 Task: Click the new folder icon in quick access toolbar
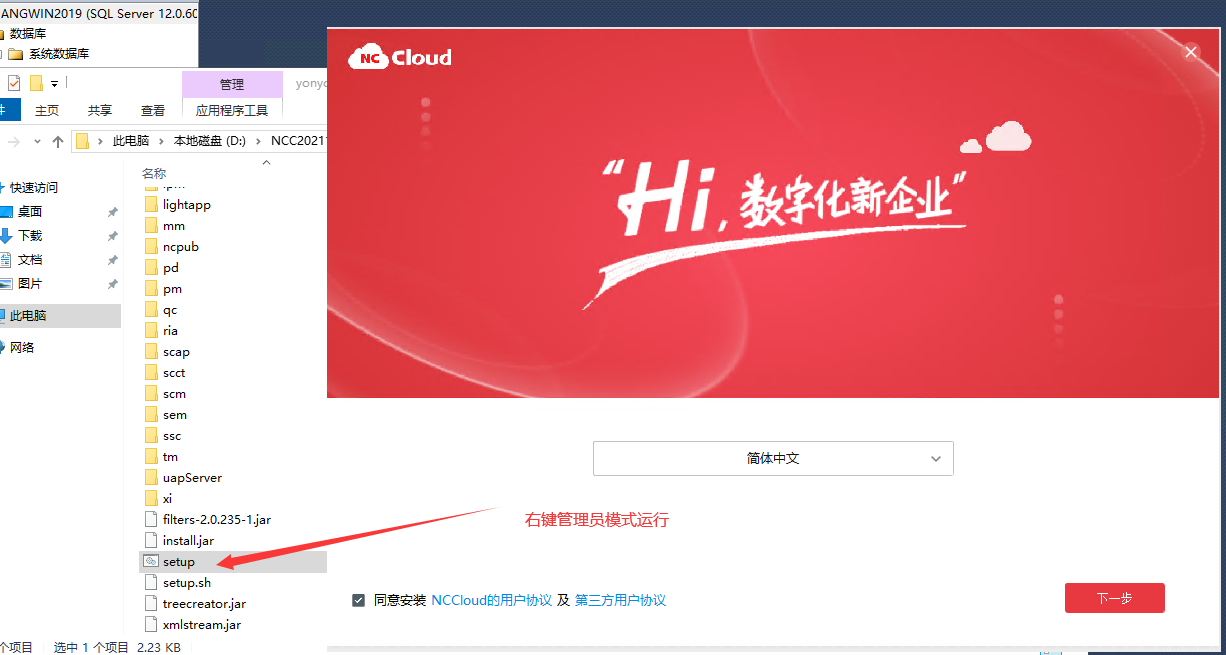click(x=36, y=83)
